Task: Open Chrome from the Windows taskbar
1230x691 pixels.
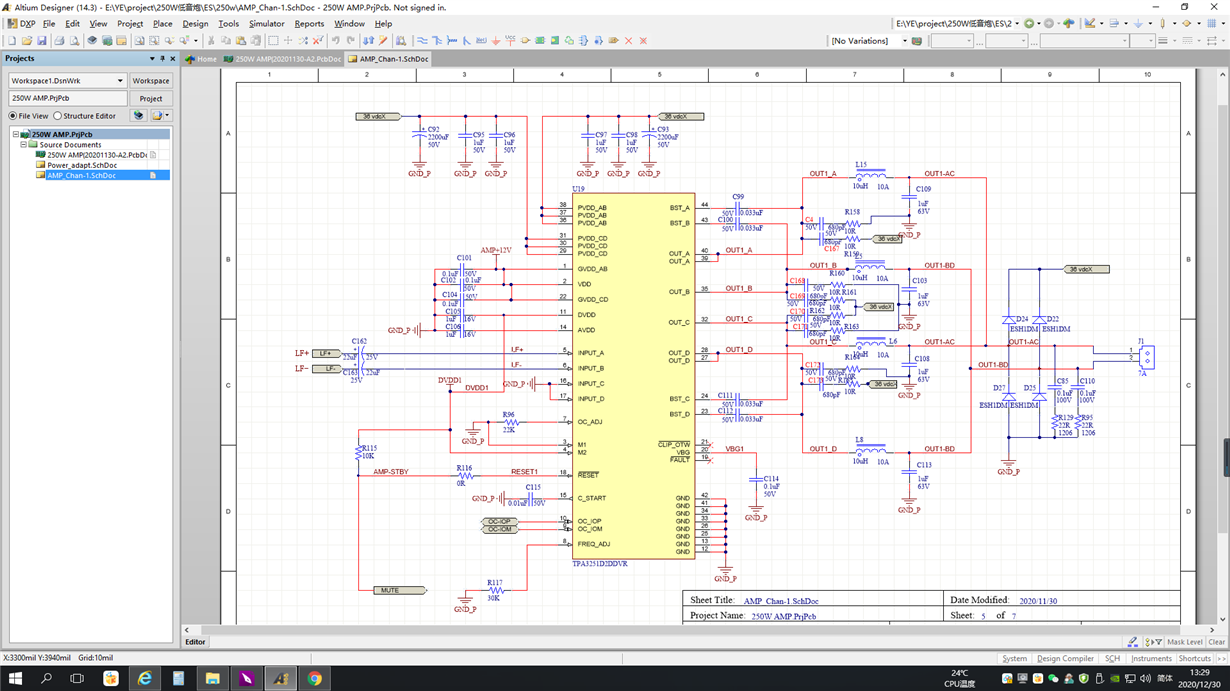Action: [x=315, y=679]
